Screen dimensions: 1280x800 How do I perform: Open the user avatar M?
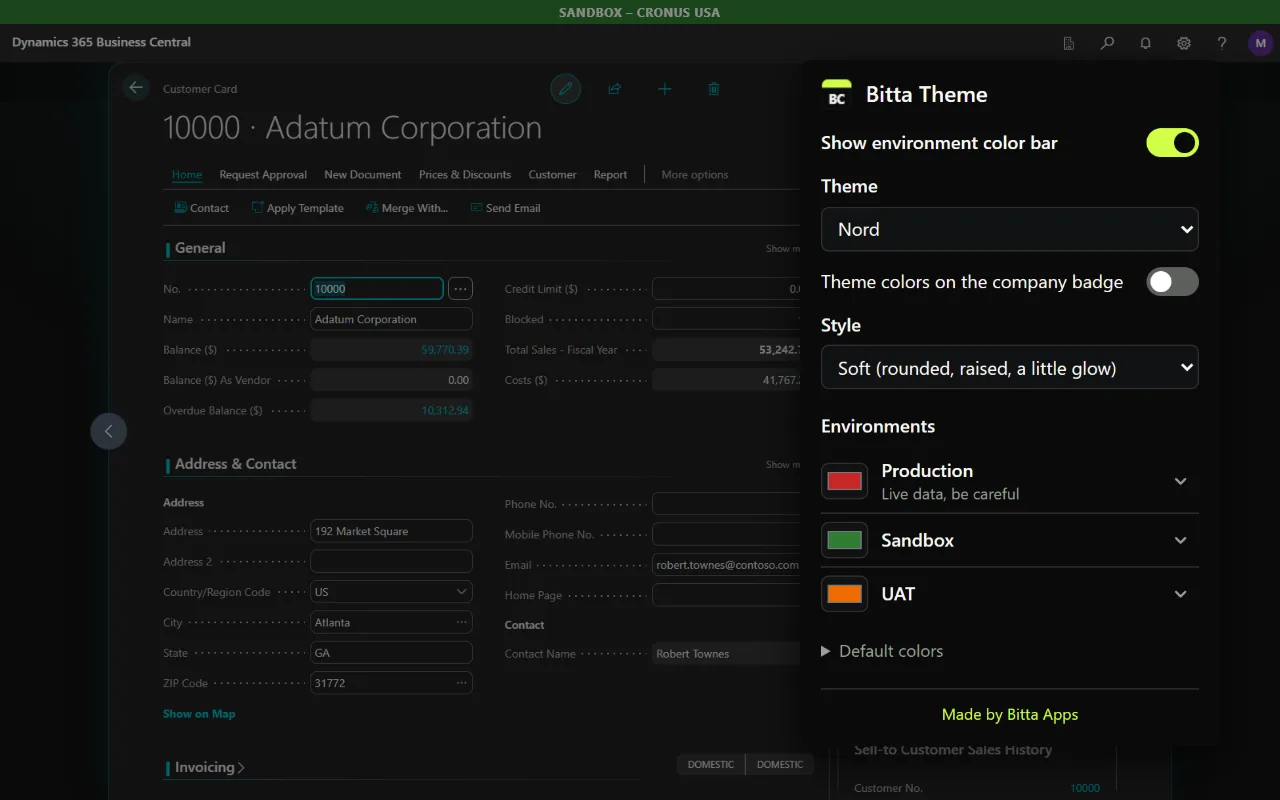coord(1260,43)
